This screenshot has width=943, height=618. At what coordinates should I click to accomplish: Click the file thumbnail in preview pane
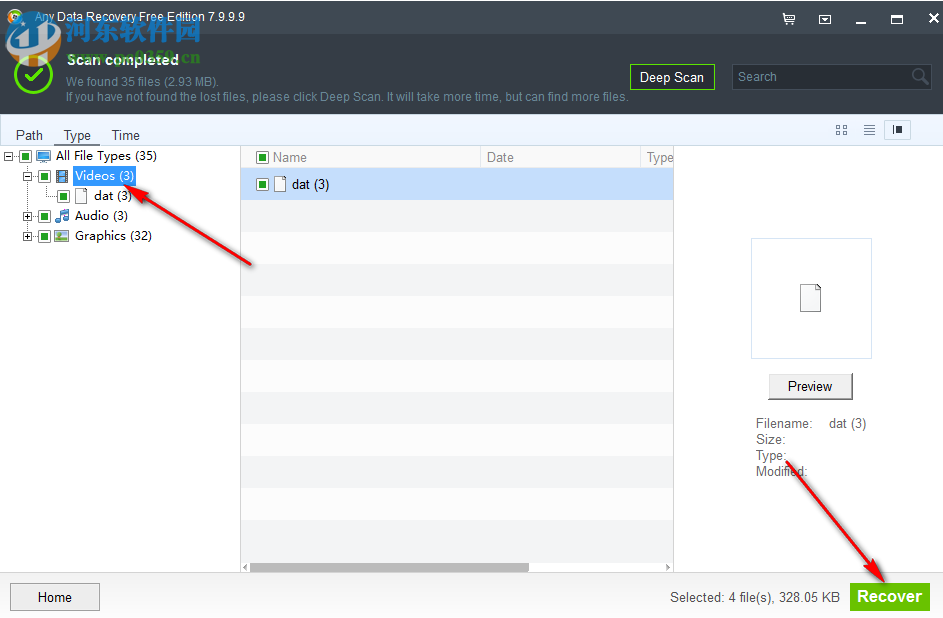(810, 298)
